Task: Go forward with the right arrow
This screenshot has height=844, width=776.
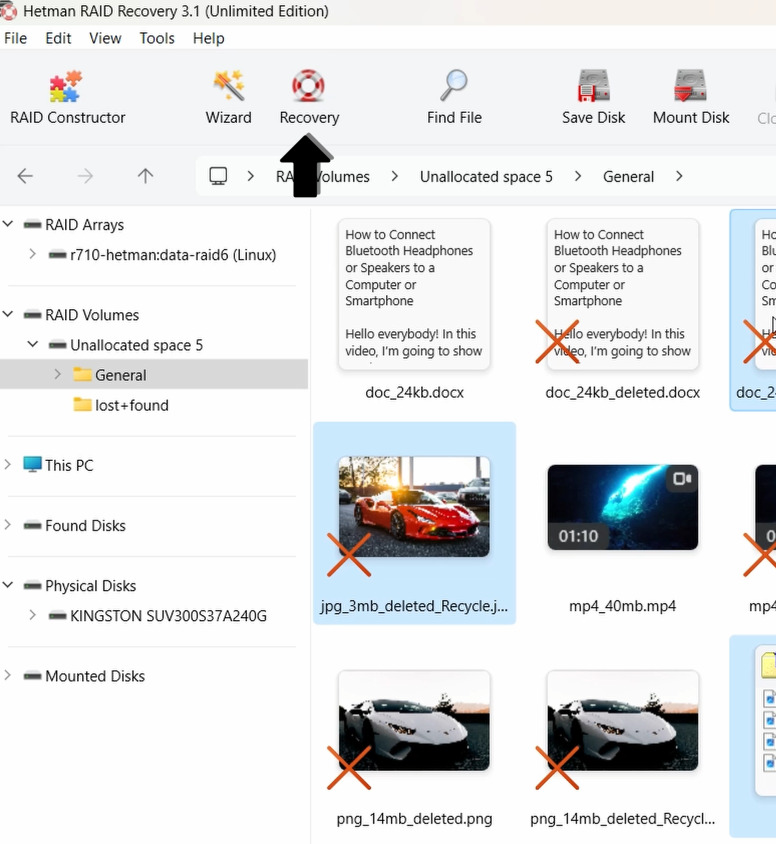Action: [85, 176]
